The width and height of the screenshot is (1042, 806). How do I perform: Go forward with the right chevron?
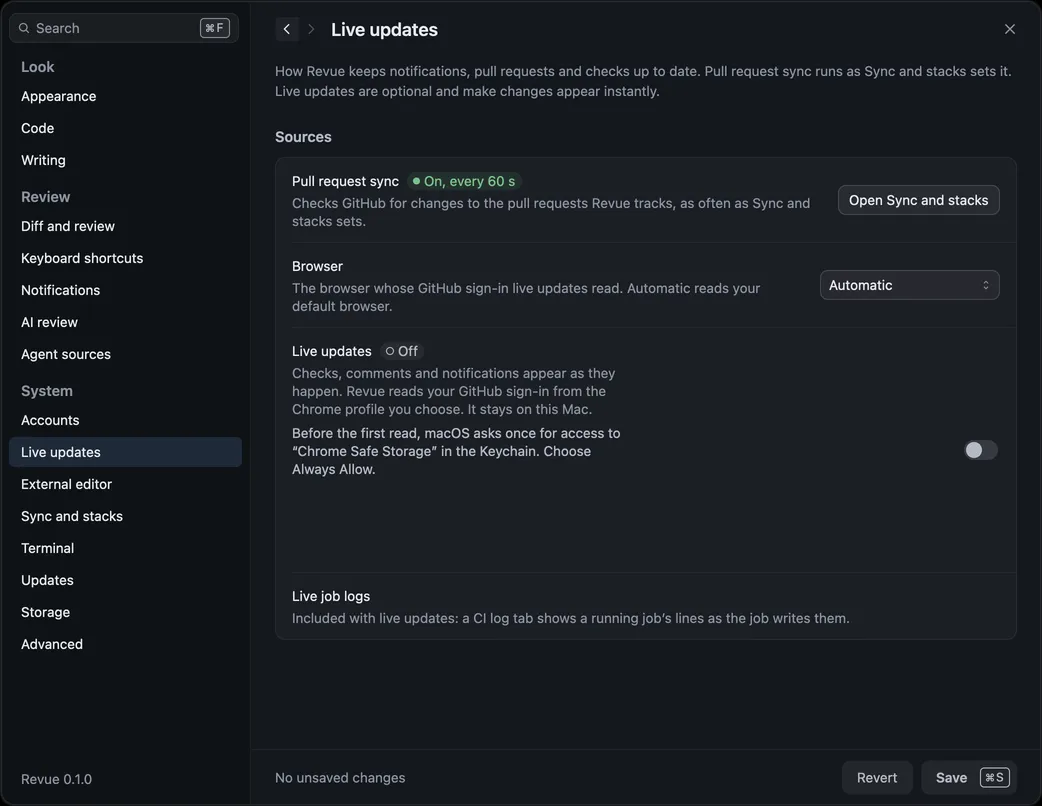[x=311, y=29]
